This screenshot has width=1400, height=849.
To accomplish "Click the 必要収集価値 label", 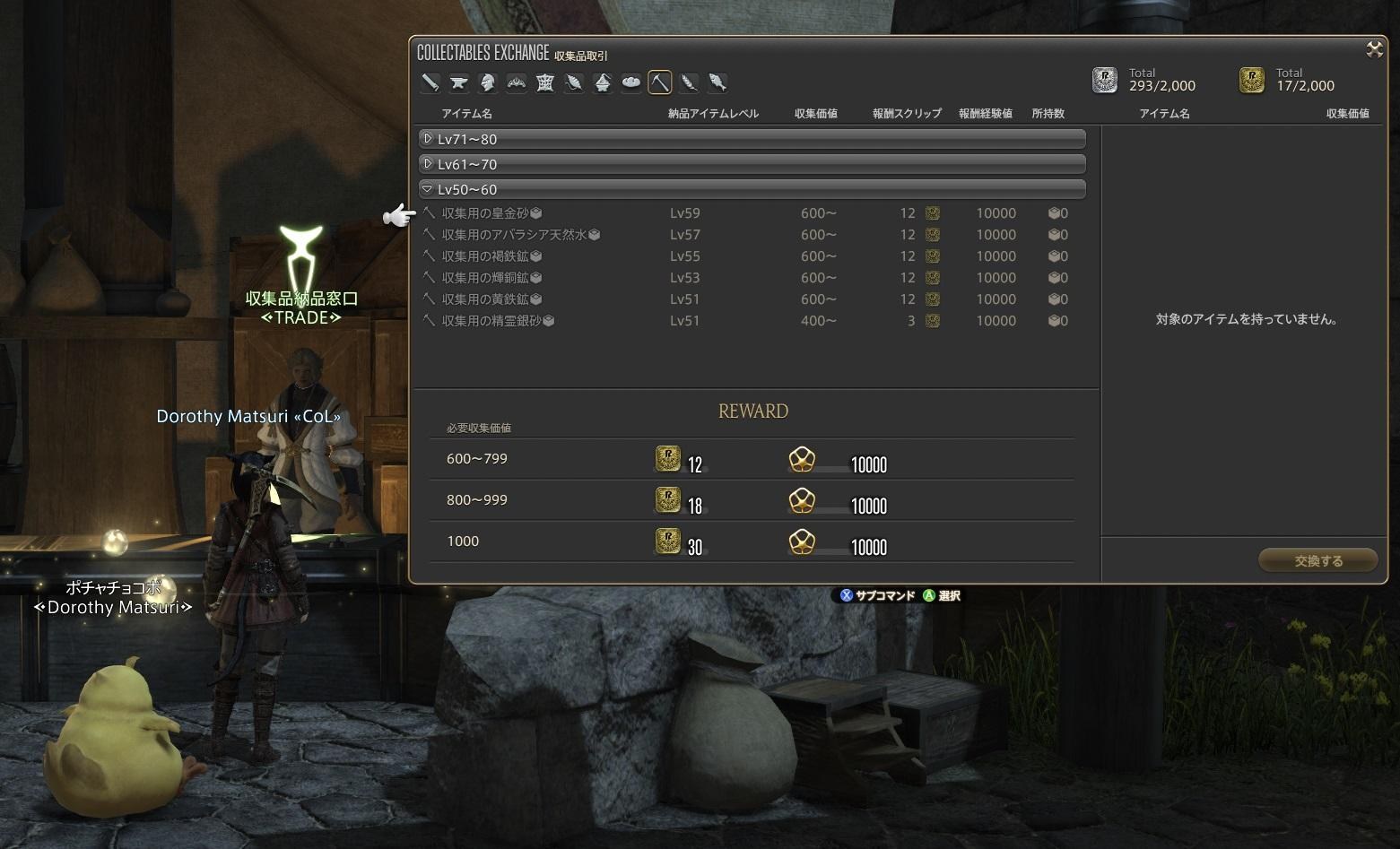I will point(479,429).
